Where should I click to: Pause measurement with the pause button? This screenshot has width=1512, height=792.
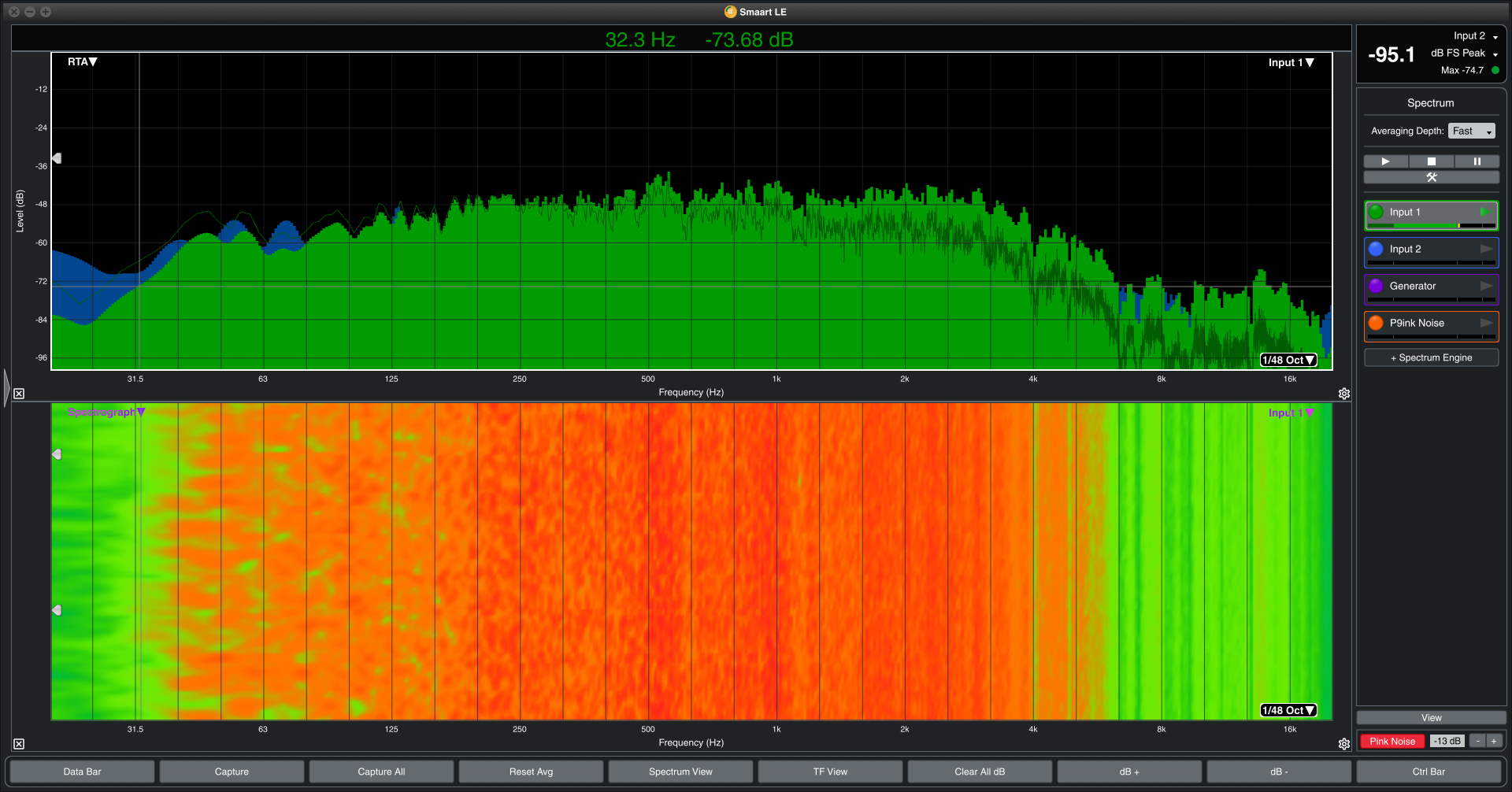pyautogui.click(x=1477, y=161)
